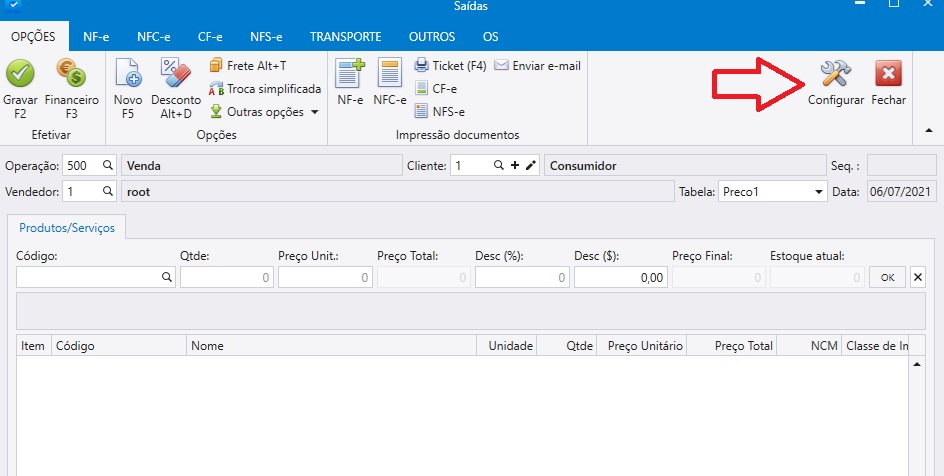Search products with Código magnifier icon

pyautogui.click(x=167, y=277)
